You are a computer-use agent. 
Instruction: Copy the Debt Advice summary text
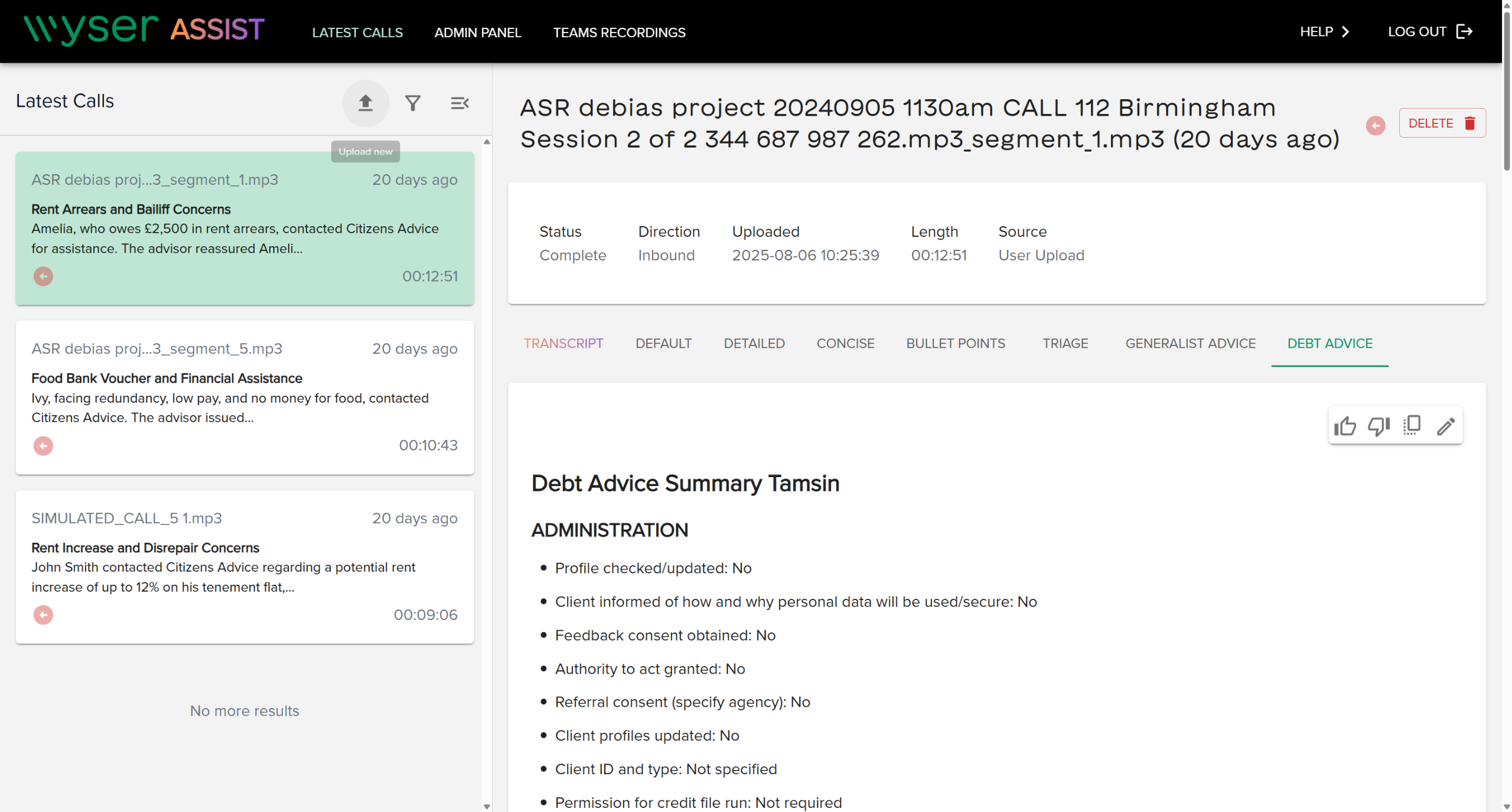pos(1412,426)
